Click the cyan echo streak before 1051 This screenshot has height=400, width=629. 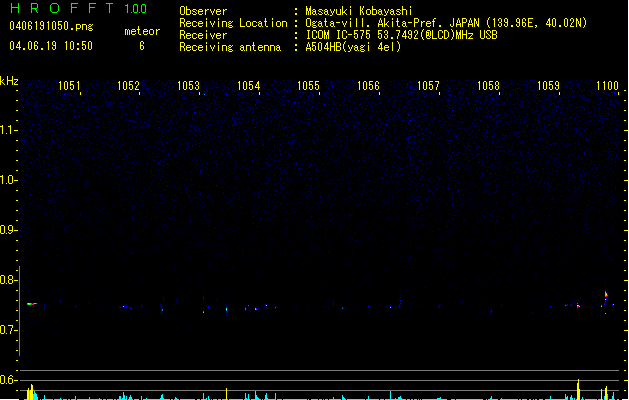point(32,304)
